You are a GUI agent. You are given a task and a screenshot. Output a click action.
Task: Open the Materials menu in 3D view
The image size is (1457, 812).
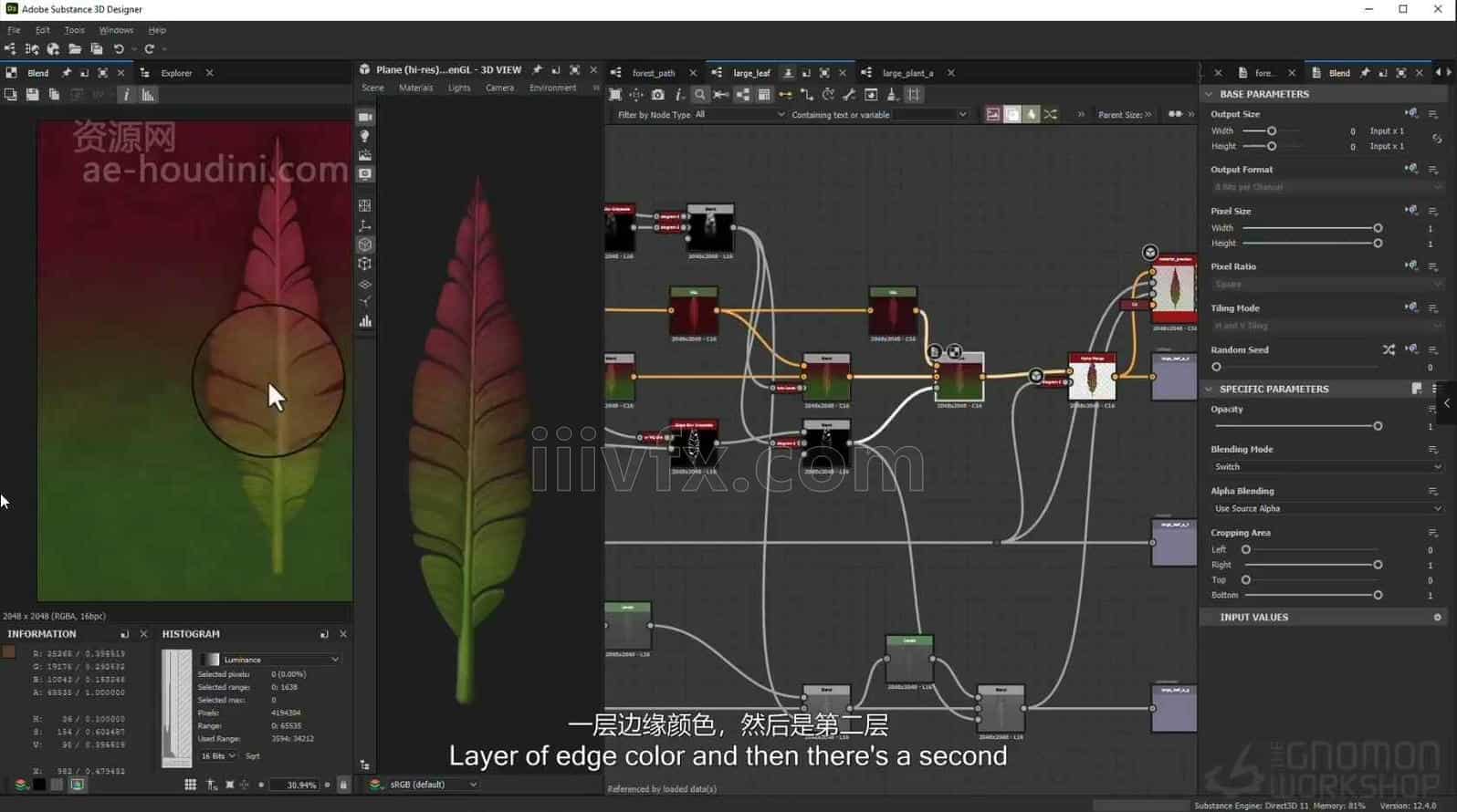(415, 88)
